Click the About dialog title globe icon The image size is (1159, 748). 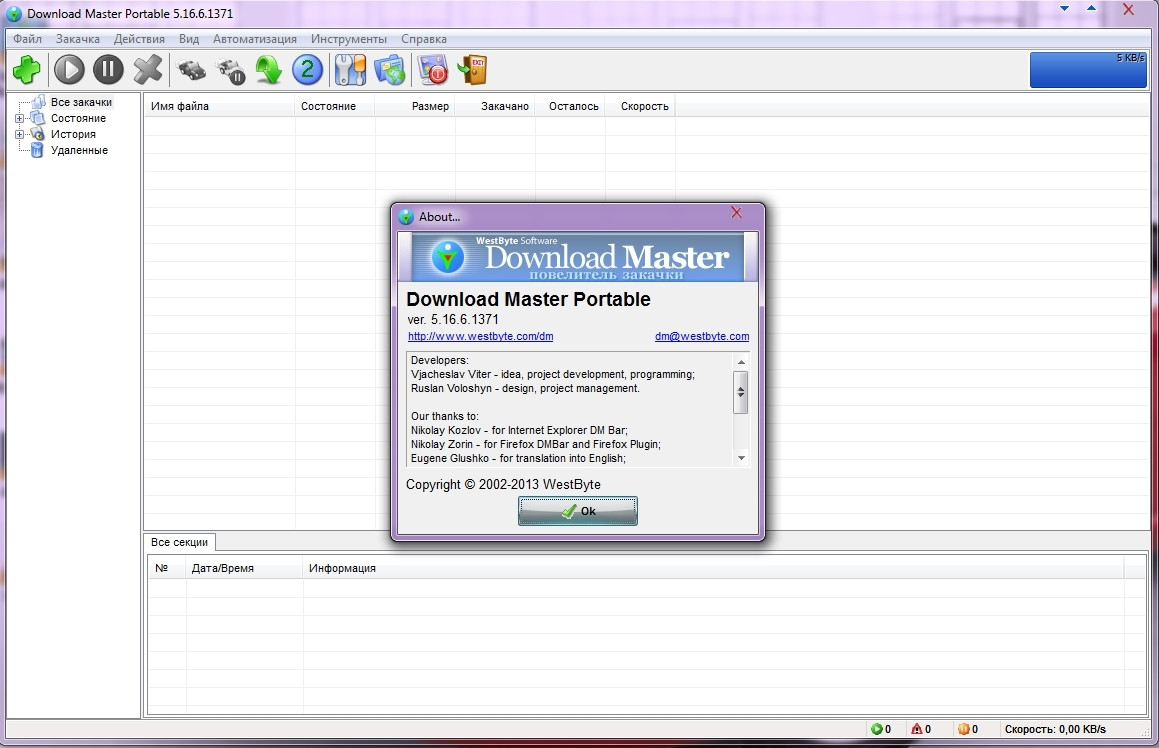click(406, 217)
